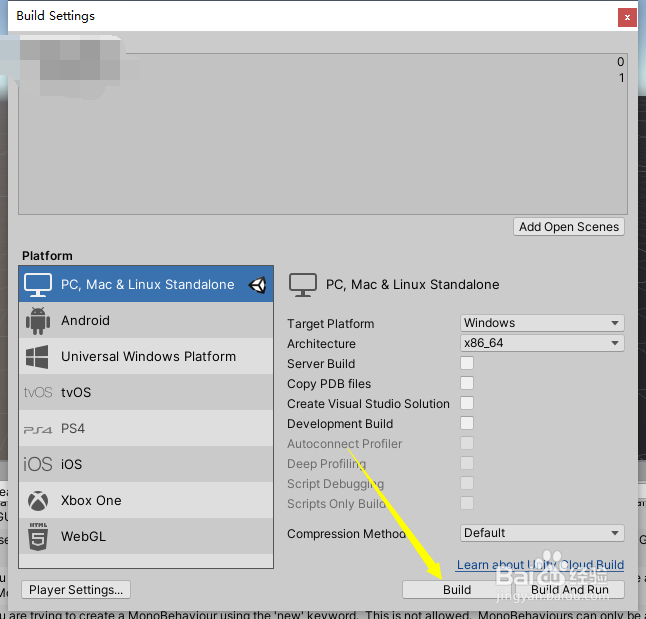Toggle Scripts Only Build checkbox
Image resolution: width=646 pixels, height=619 pixels.
pos(467,503)
